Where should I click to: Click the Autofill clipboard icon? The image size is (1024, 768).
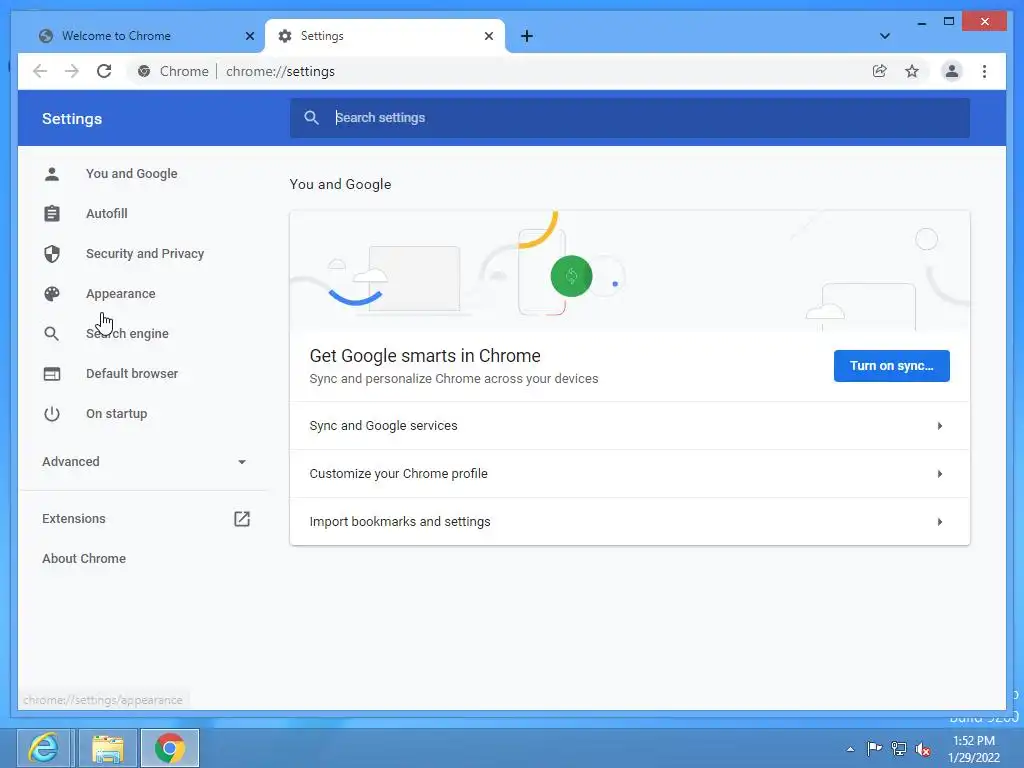pyautogui.click(x=52, y=214)
